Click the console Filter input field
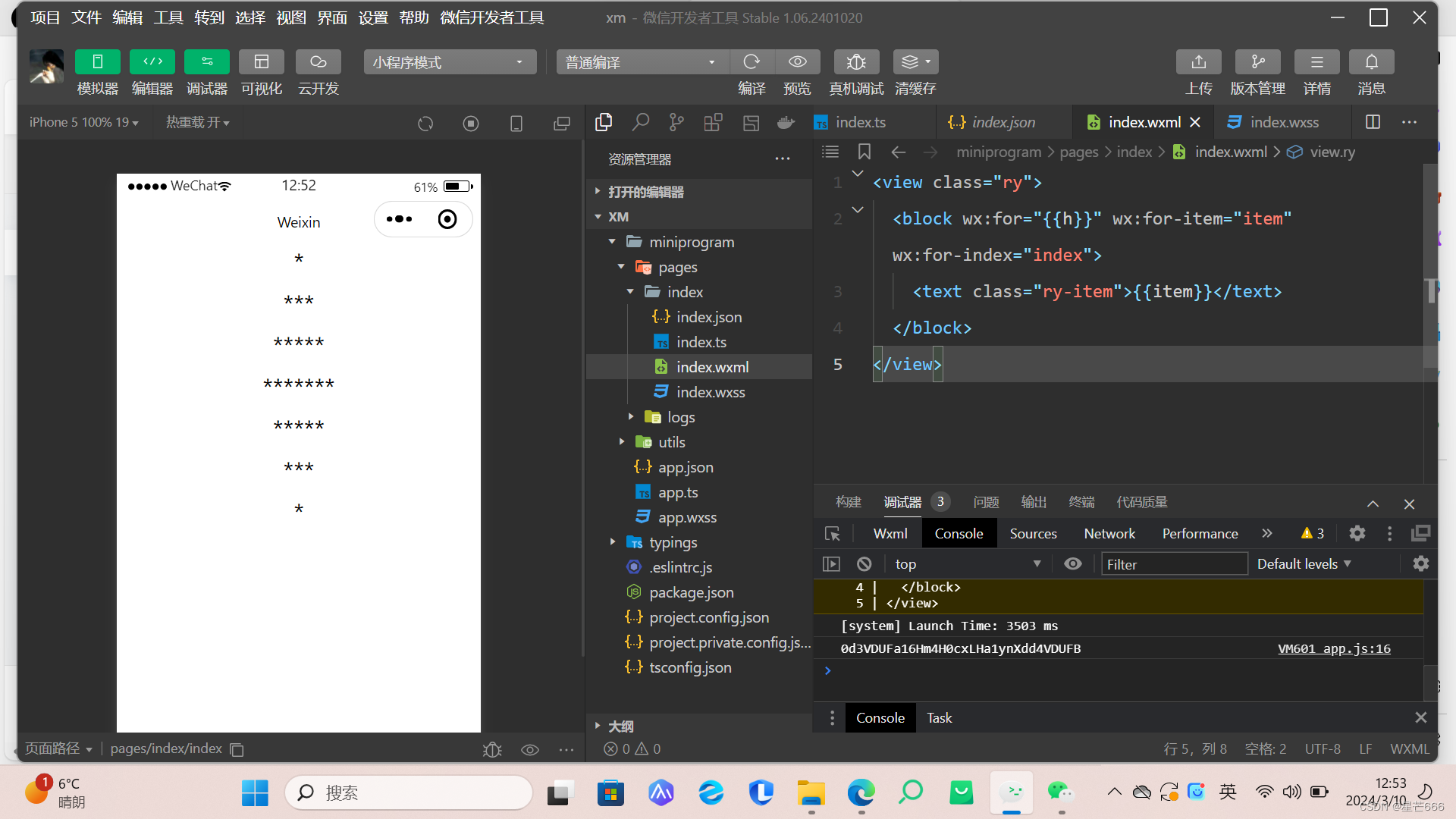The image size is (1456, 819). (1173, 563)
